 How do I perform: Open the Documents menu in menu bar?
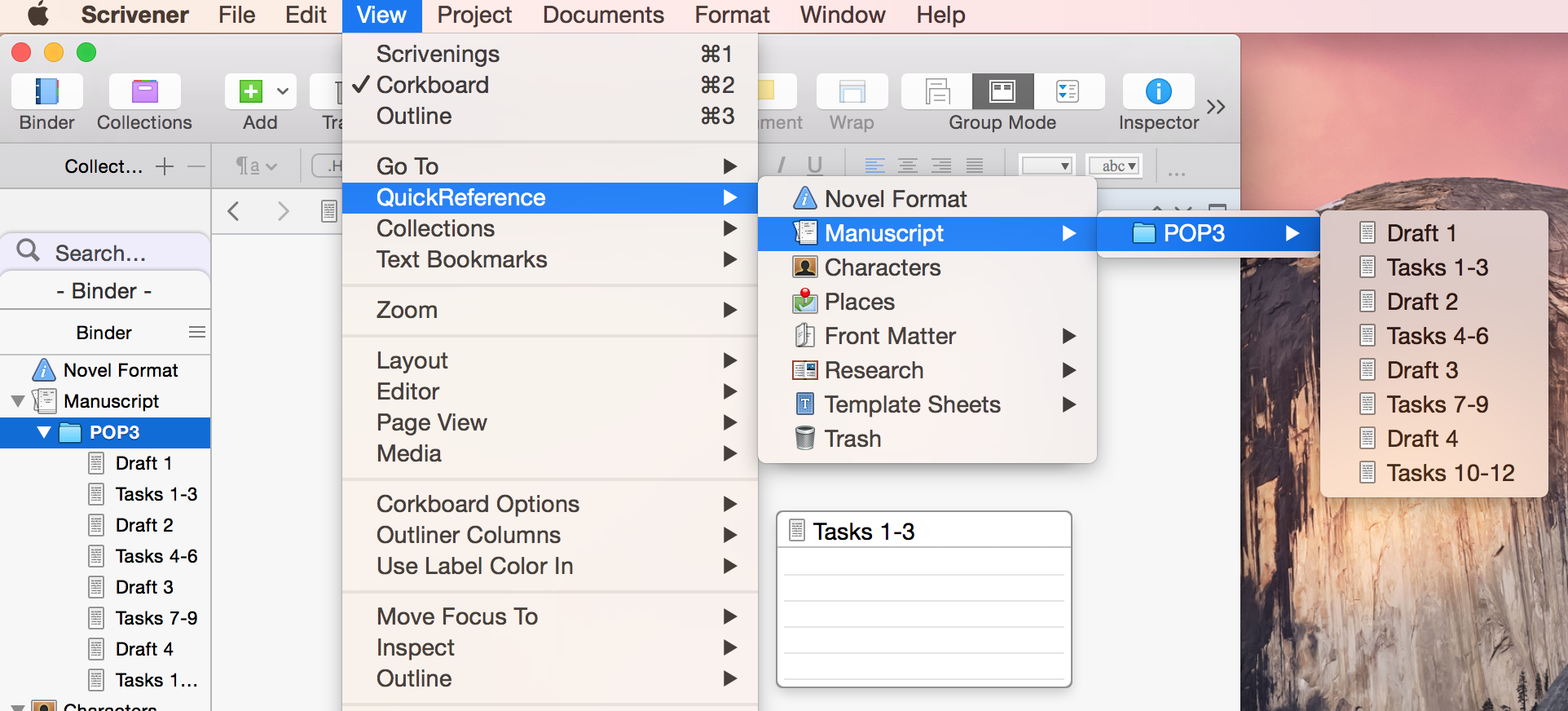click(603, 15)
